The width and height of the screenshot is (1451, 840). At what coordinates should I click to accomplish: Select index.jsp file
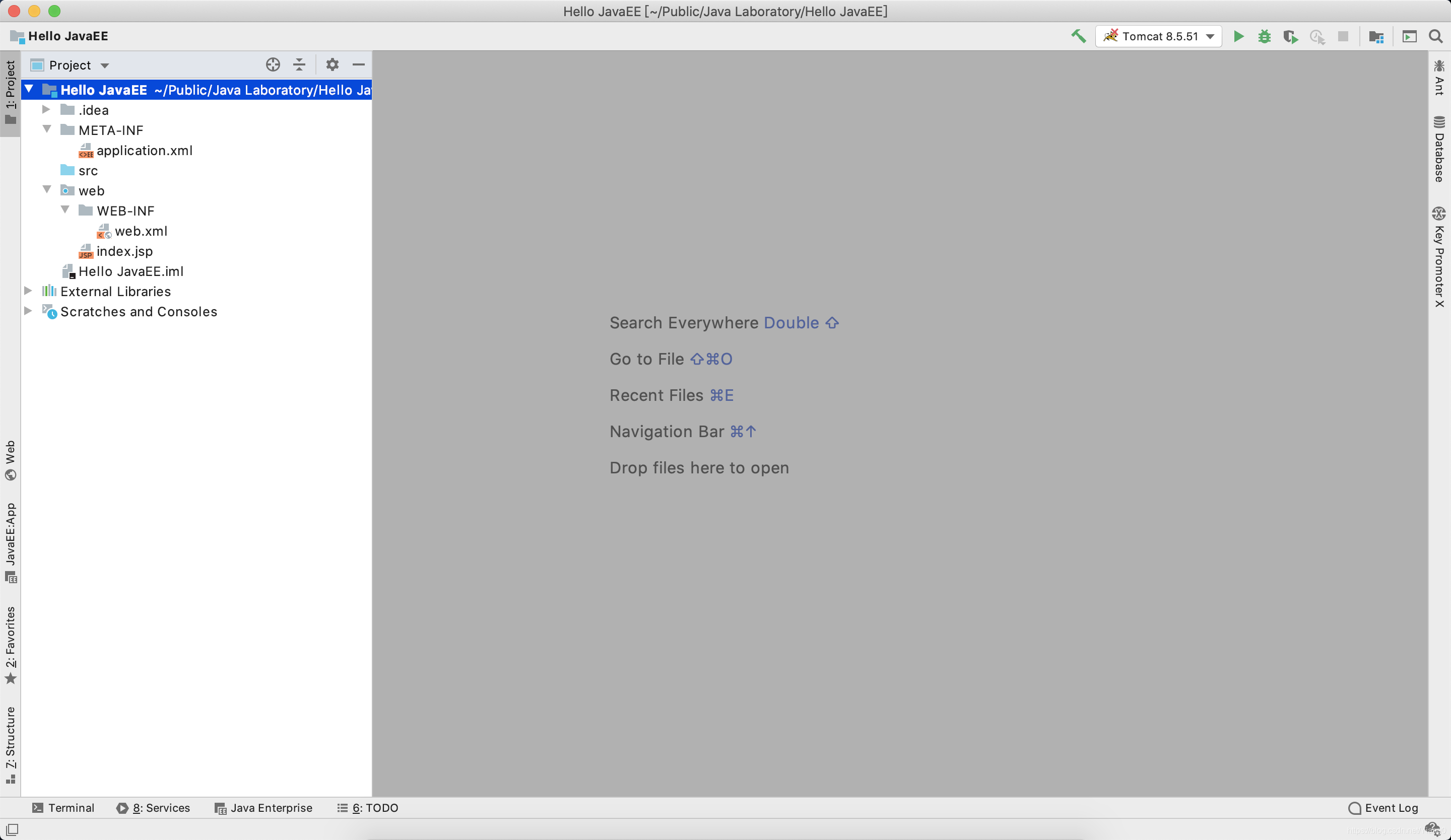coord(196,251)
